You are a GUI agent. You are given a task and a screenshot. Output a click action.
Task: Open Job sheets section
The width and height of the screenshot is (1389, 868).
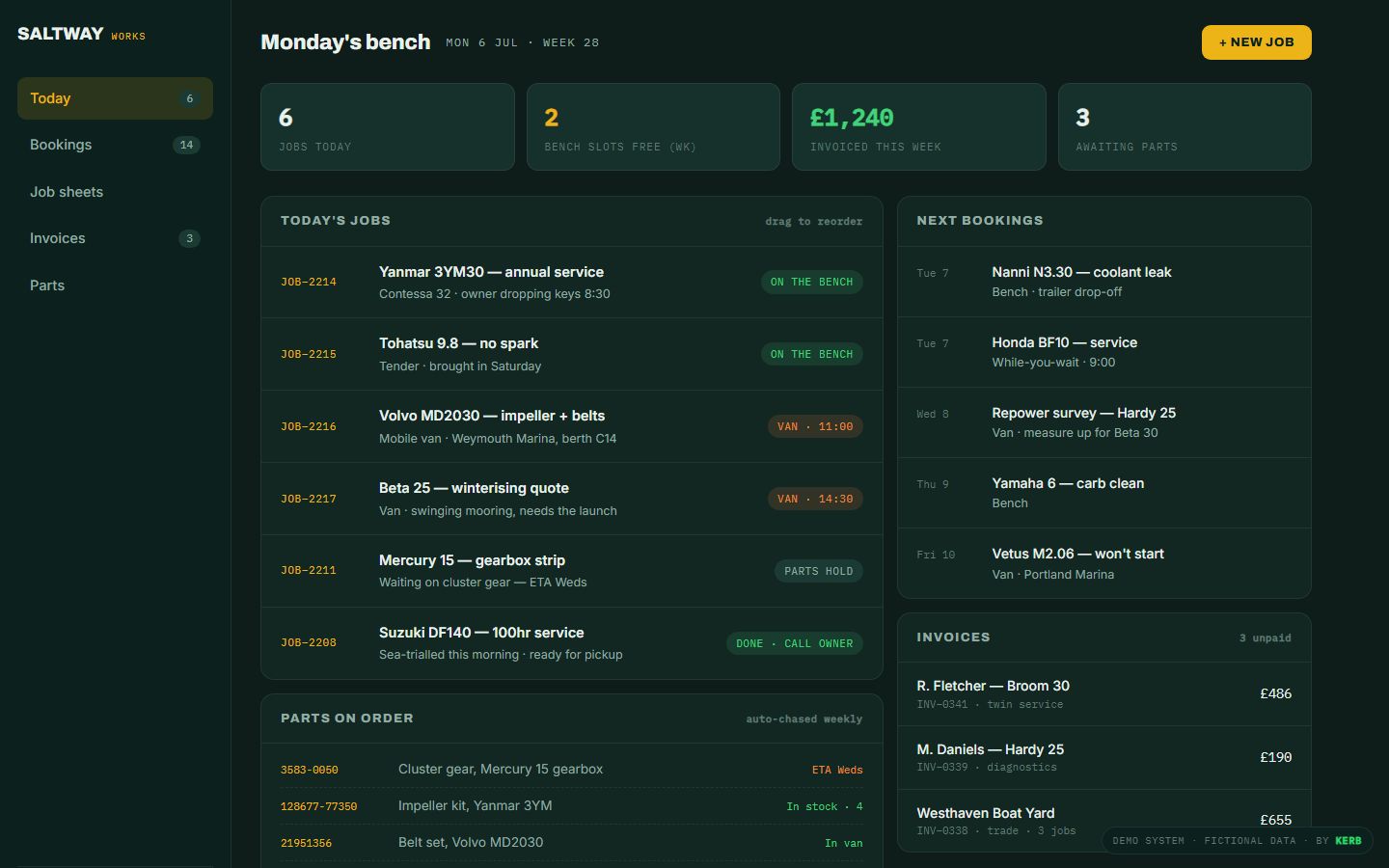115,192
